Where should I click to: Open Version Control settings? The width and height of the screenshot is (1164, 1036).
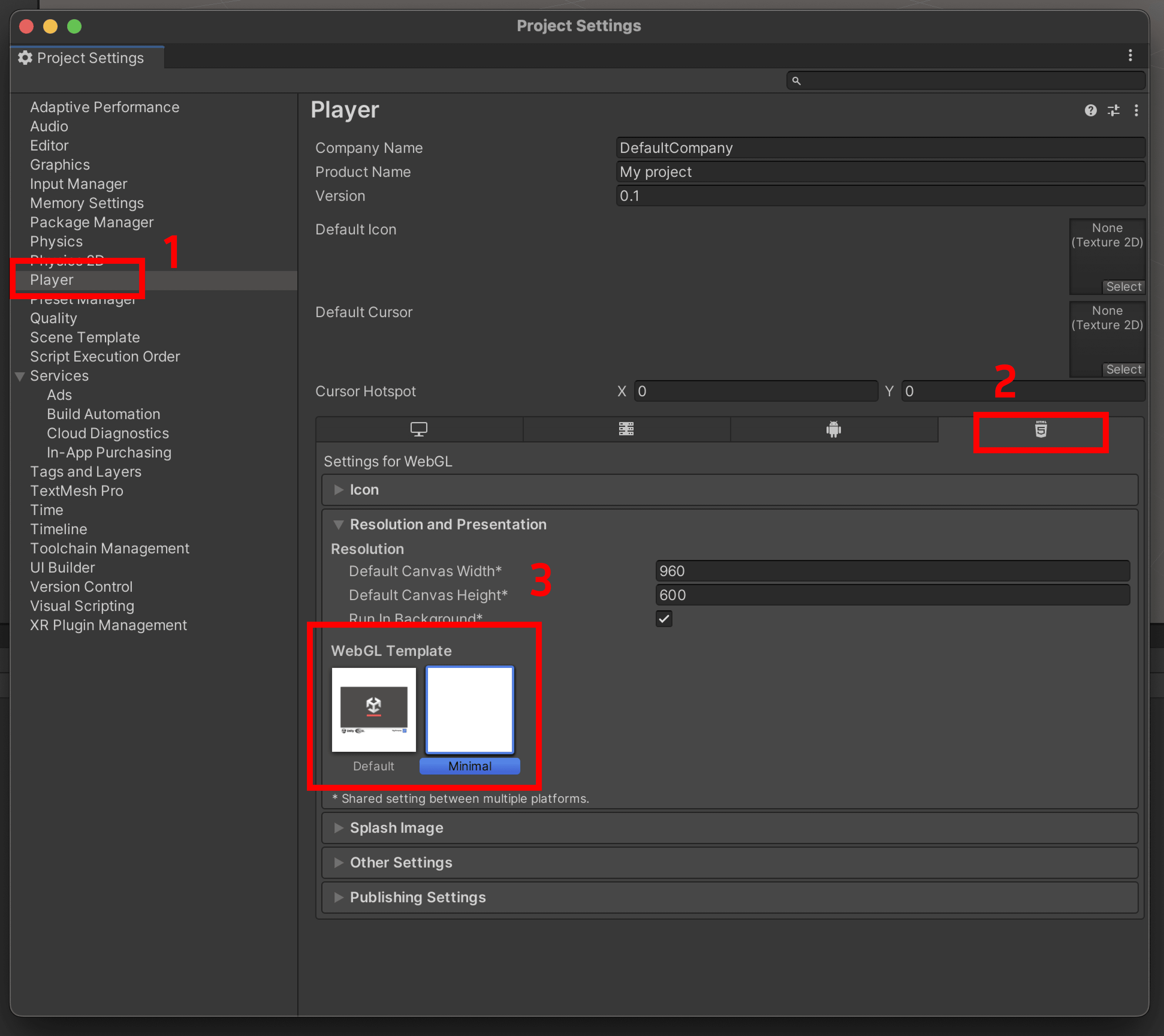[81, 587]
